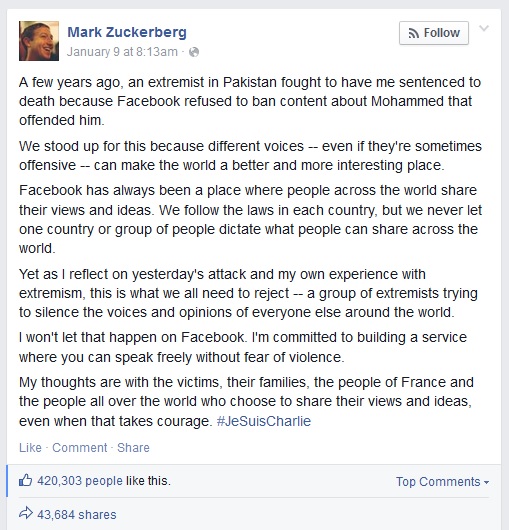Expand the post options chevron menu
The height and width of the screenshot is (530, 509).
click(x=484, y=28)
